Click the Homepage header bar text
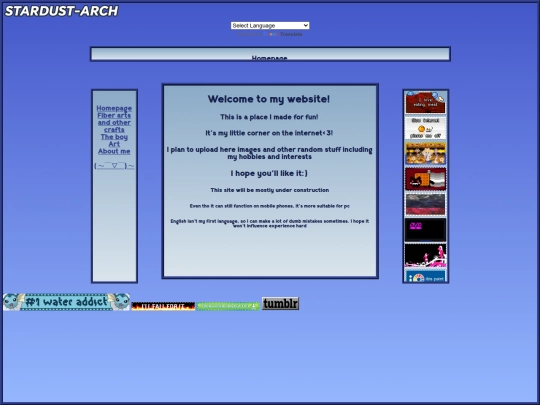This screenshot has height=405, width=540. 269,58
